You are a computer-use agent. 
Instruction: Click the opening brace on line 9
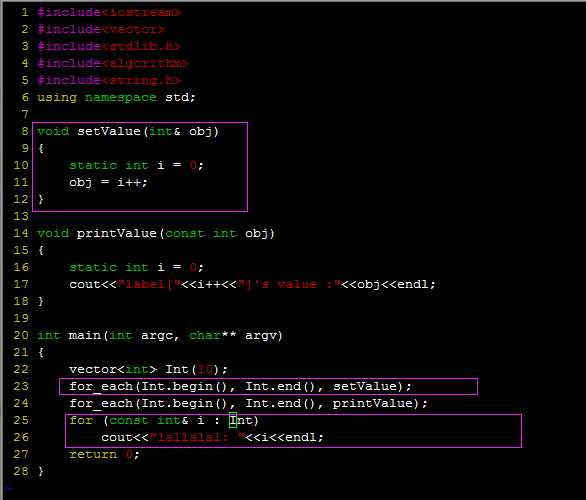(41, 148)
